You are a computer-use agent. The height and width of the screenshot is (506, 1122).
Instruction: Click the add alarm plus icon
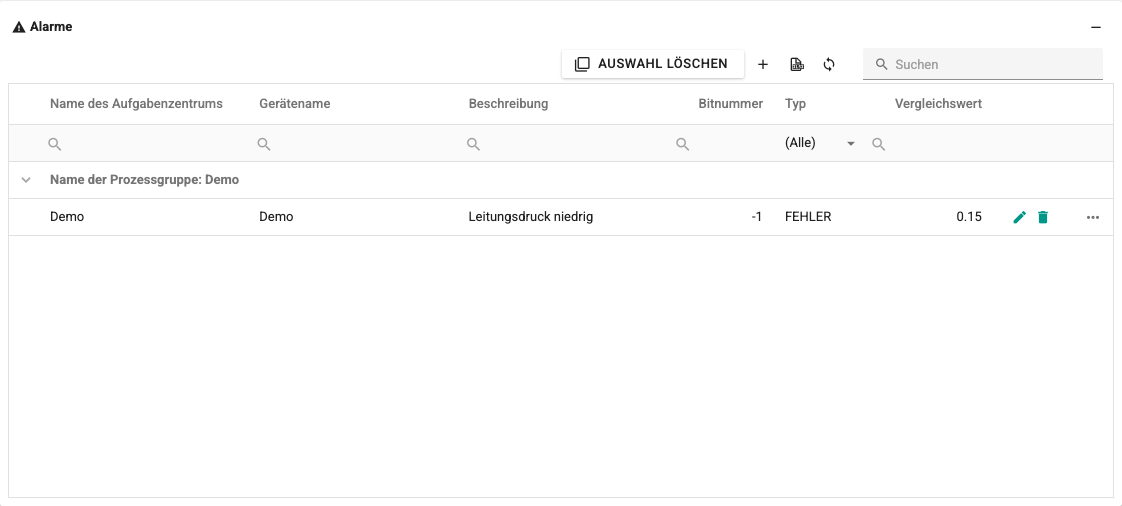coord(763,64)
